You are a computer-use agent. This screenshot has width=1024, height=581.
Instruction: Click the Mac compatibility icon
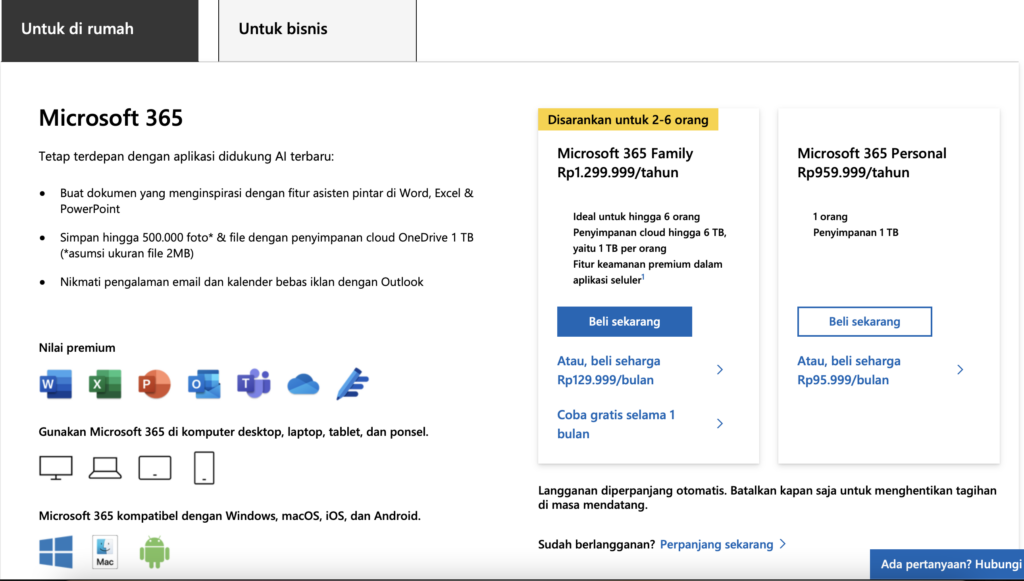pos(106,552)
